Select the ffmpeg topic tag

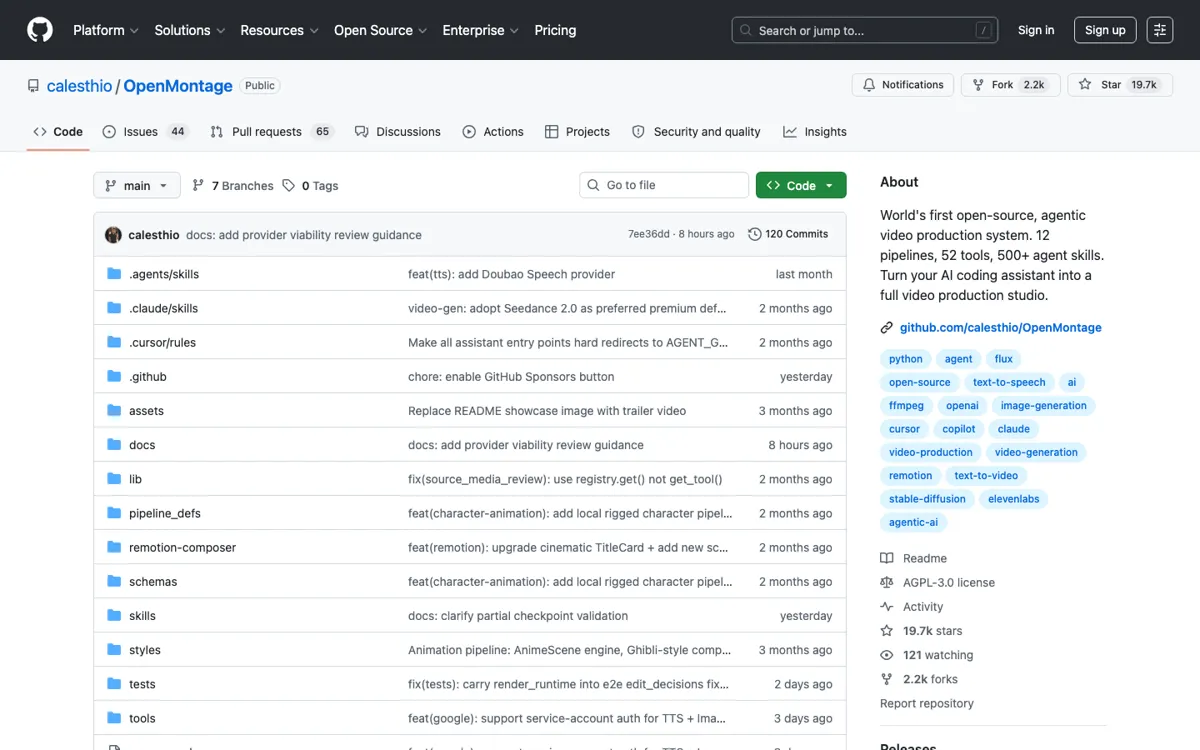coord(906,406)
